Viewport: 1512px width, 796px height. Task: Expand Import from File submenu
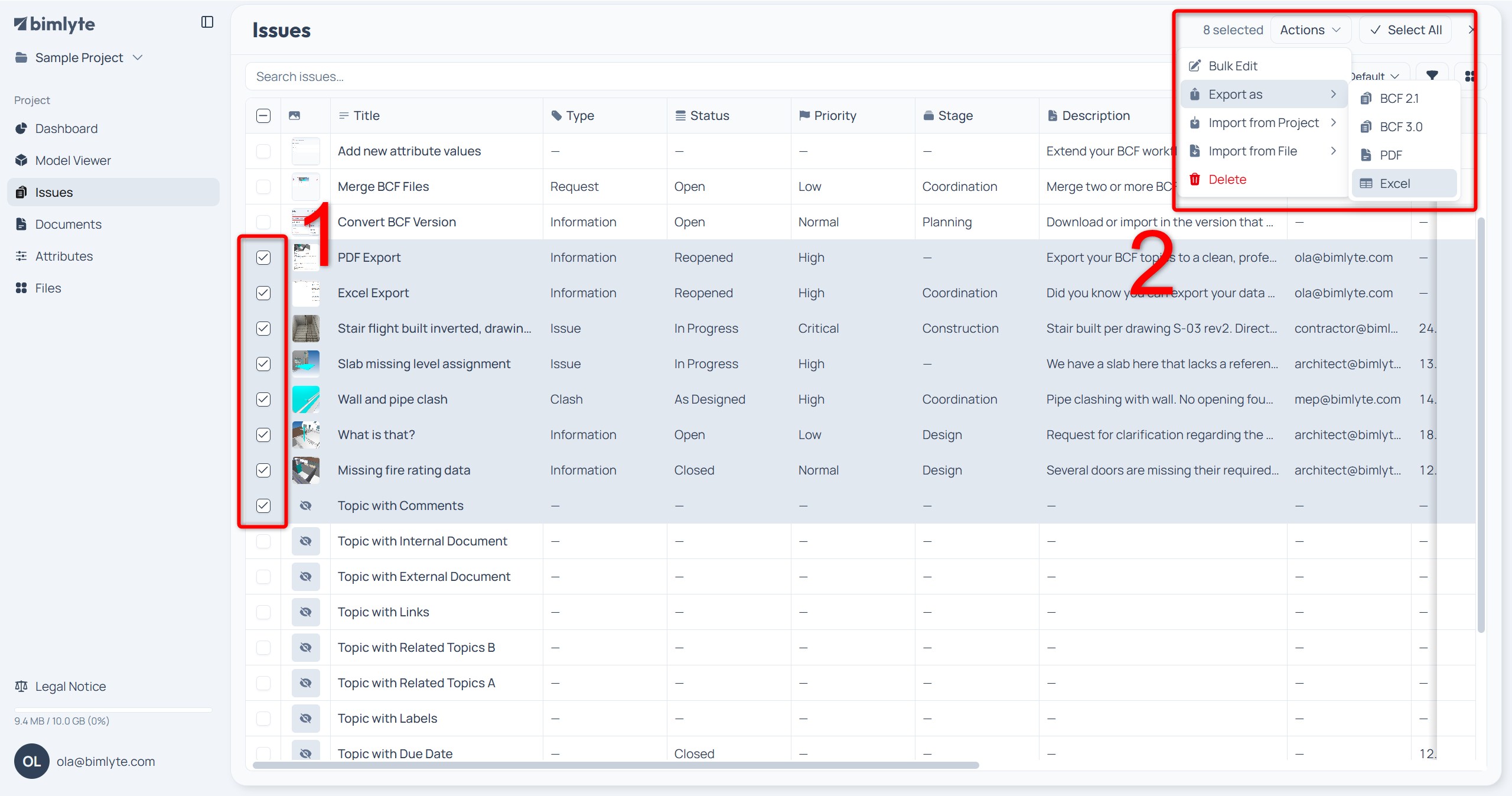tap(1263, 151)
